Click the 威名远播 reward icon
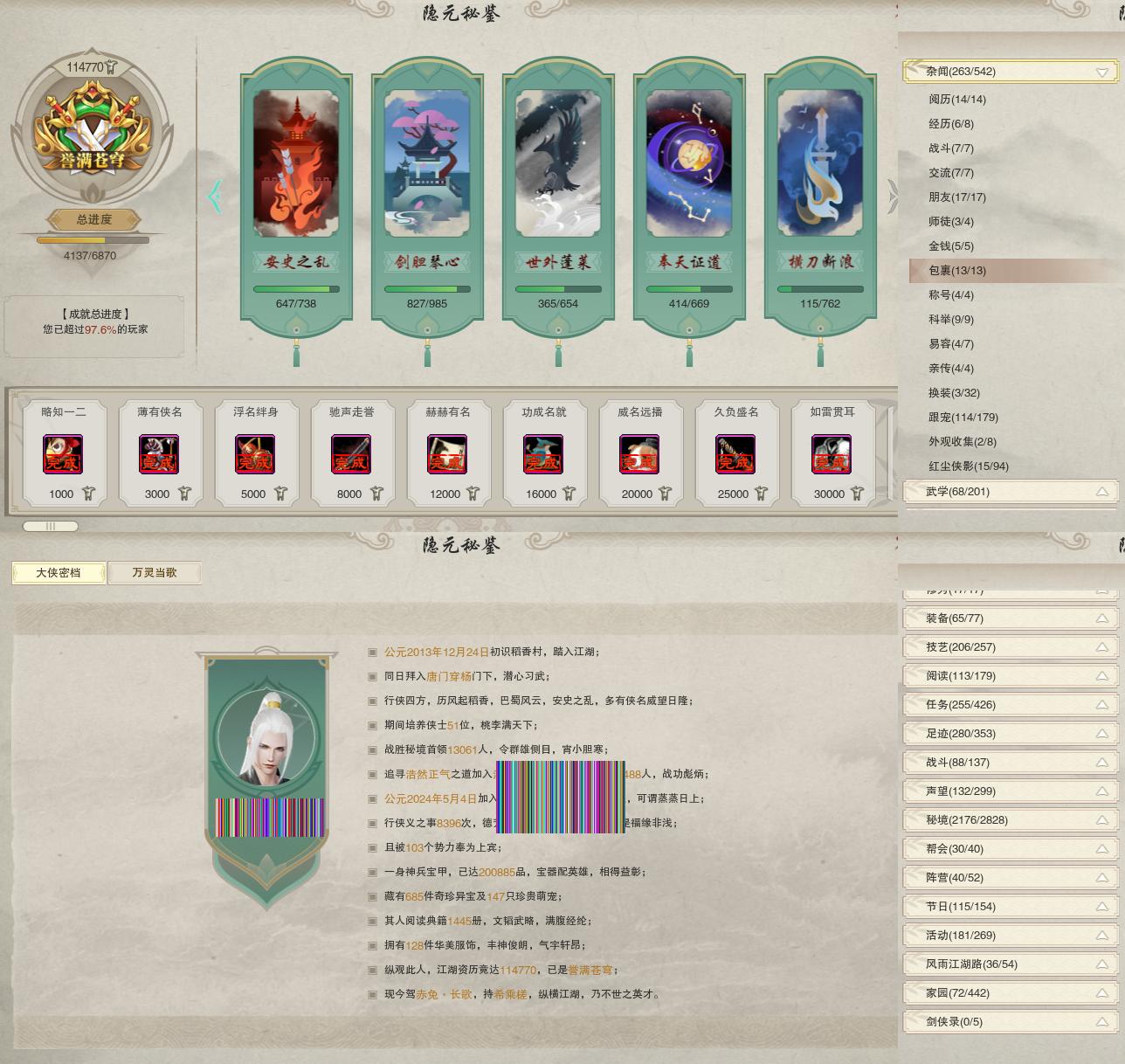 tap(639, 454)
